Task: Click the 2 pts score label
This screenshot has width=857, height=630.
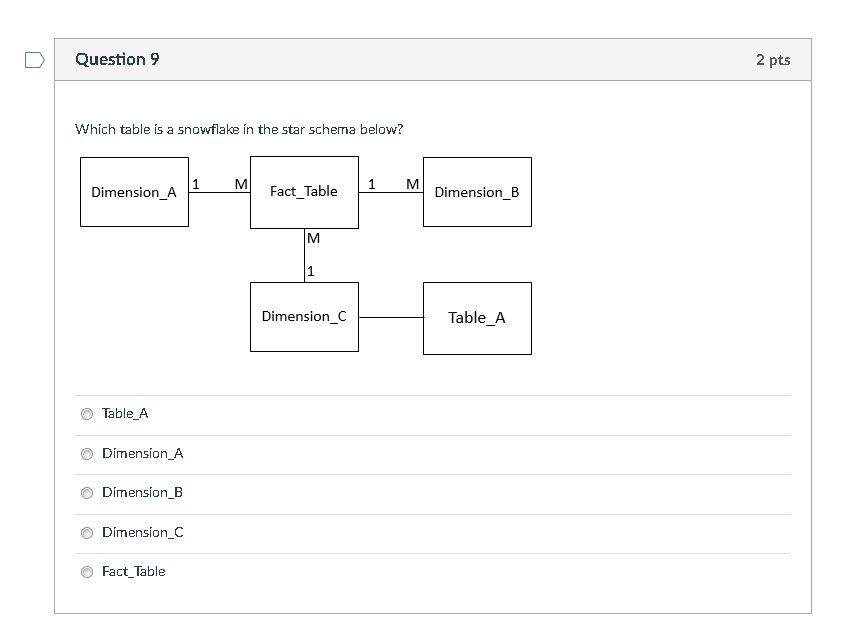Action: coord(773,60)
